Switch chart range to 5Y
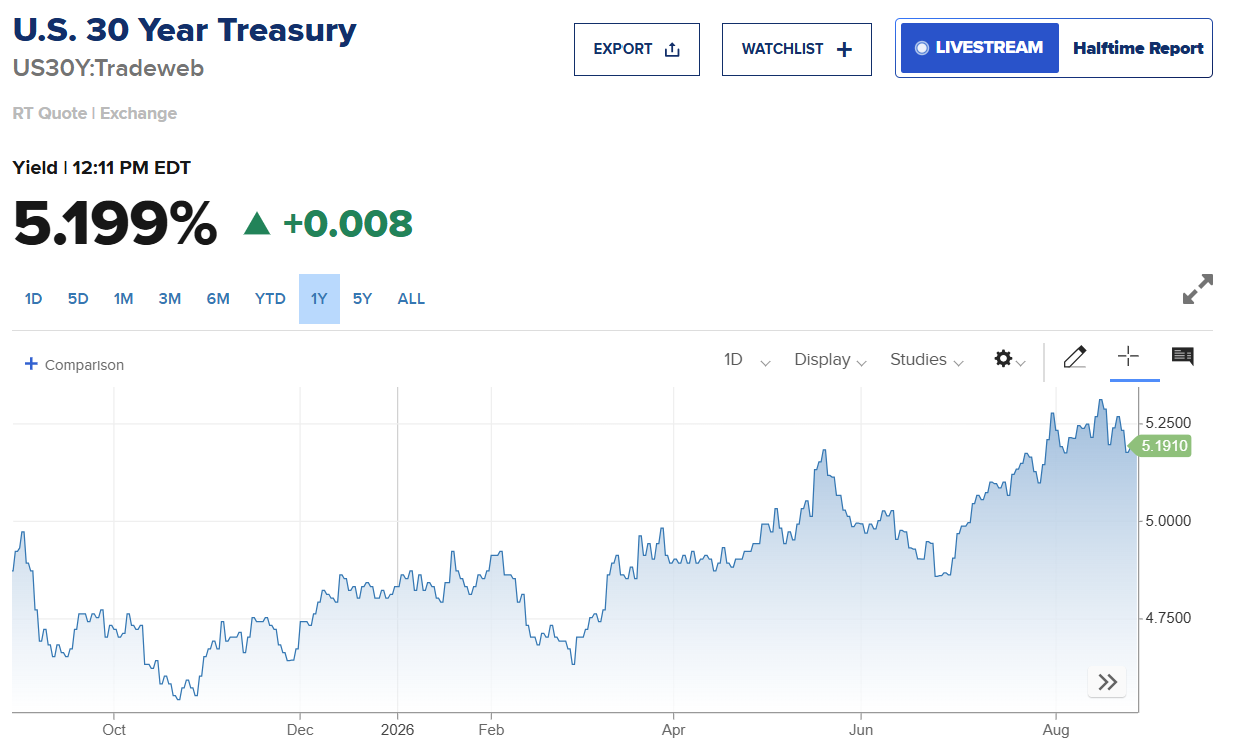 (362, 299)
